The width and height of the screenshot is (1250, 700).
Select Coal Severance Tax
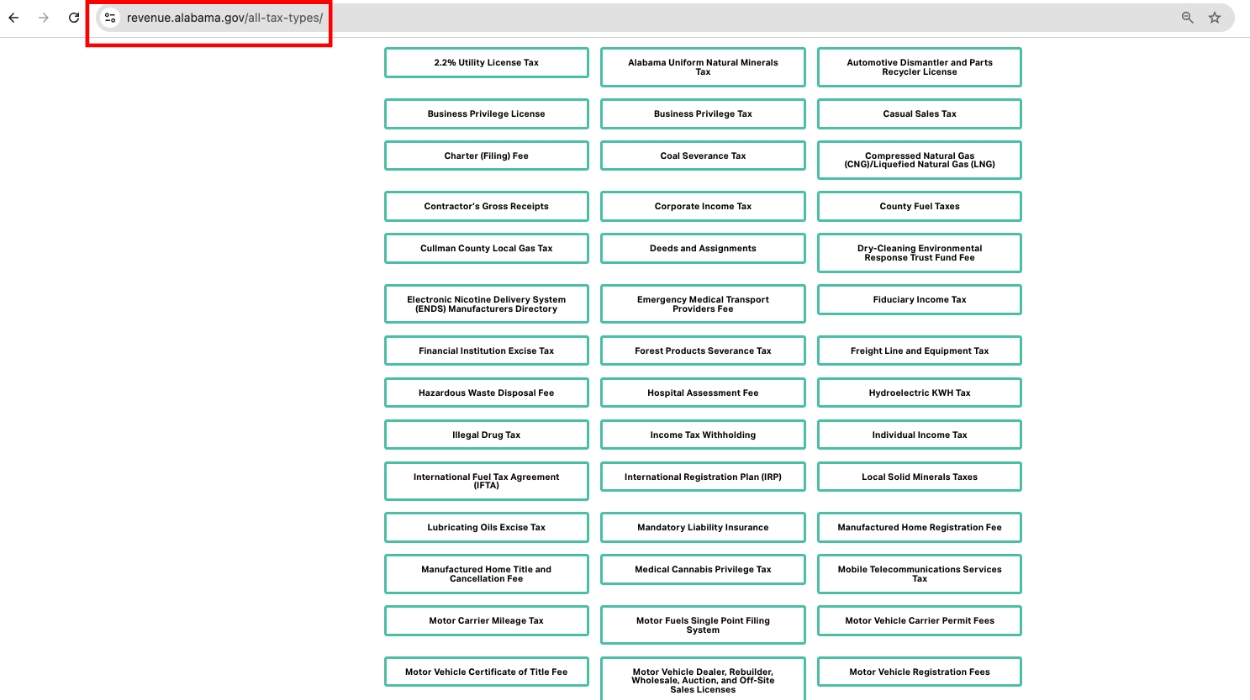702,156
